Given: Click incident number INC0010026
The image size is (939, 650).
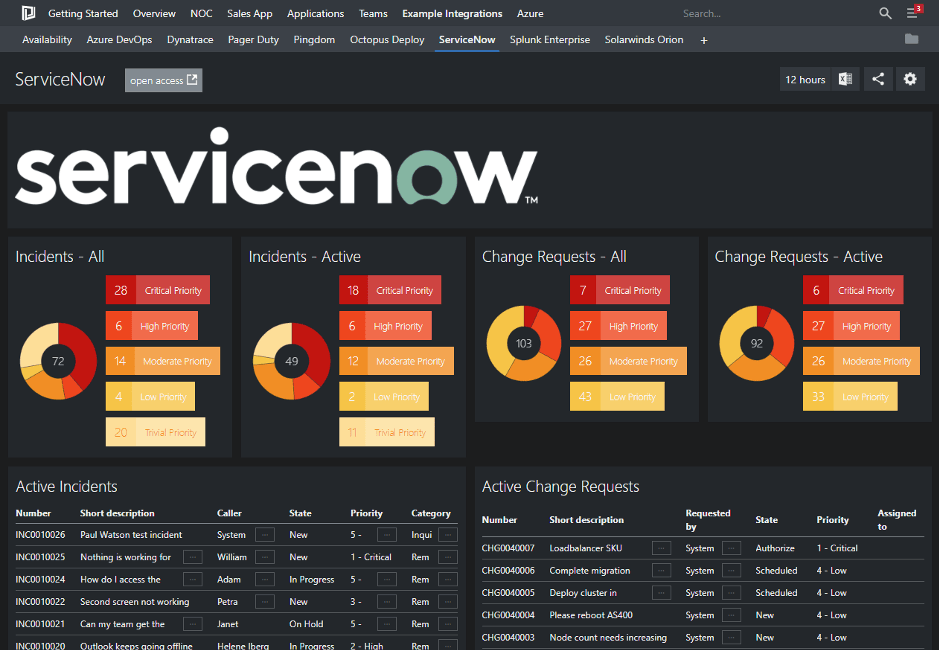Looking at the screenshot, I should click(x=40, y=534).
